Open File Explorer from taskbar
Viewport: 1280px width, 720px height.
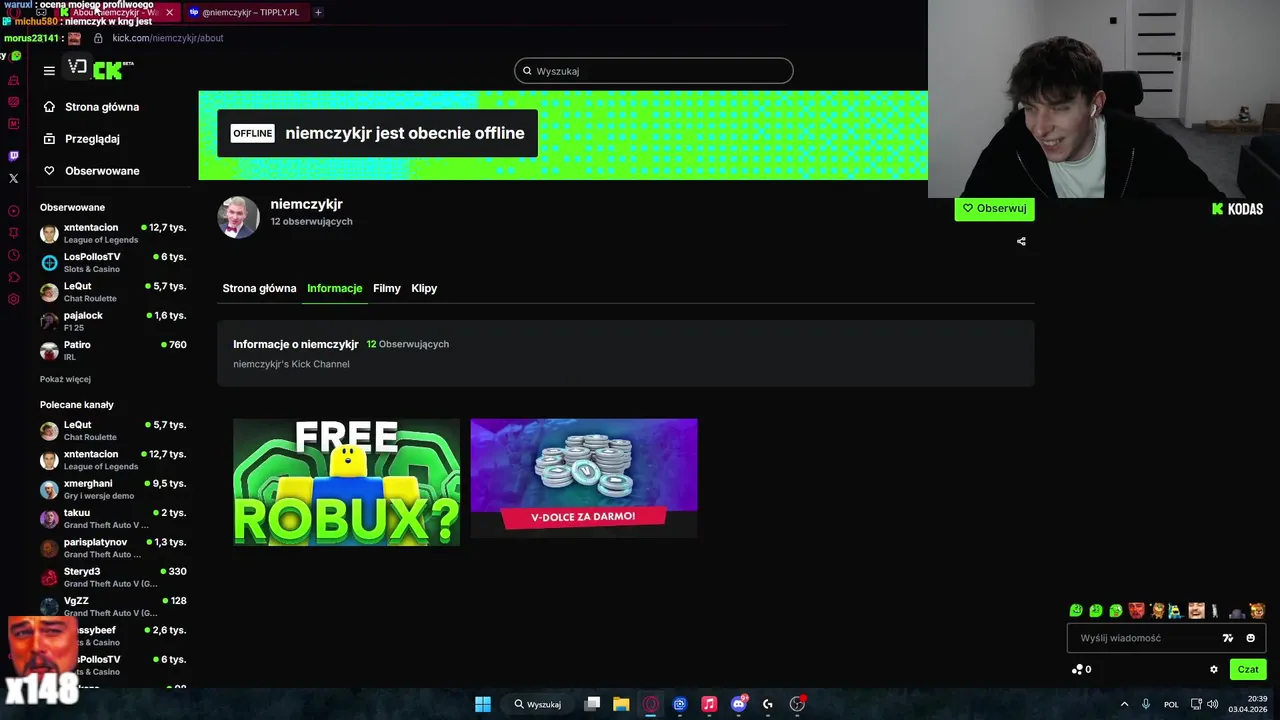621,704
